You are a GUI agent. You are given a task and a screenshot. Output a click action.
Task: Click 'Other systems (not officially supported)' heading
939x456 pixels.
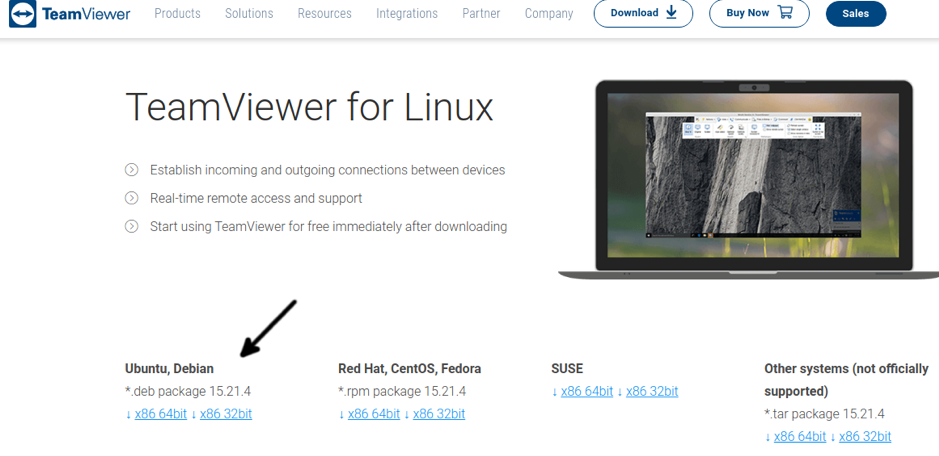click(x=846, y=380)
